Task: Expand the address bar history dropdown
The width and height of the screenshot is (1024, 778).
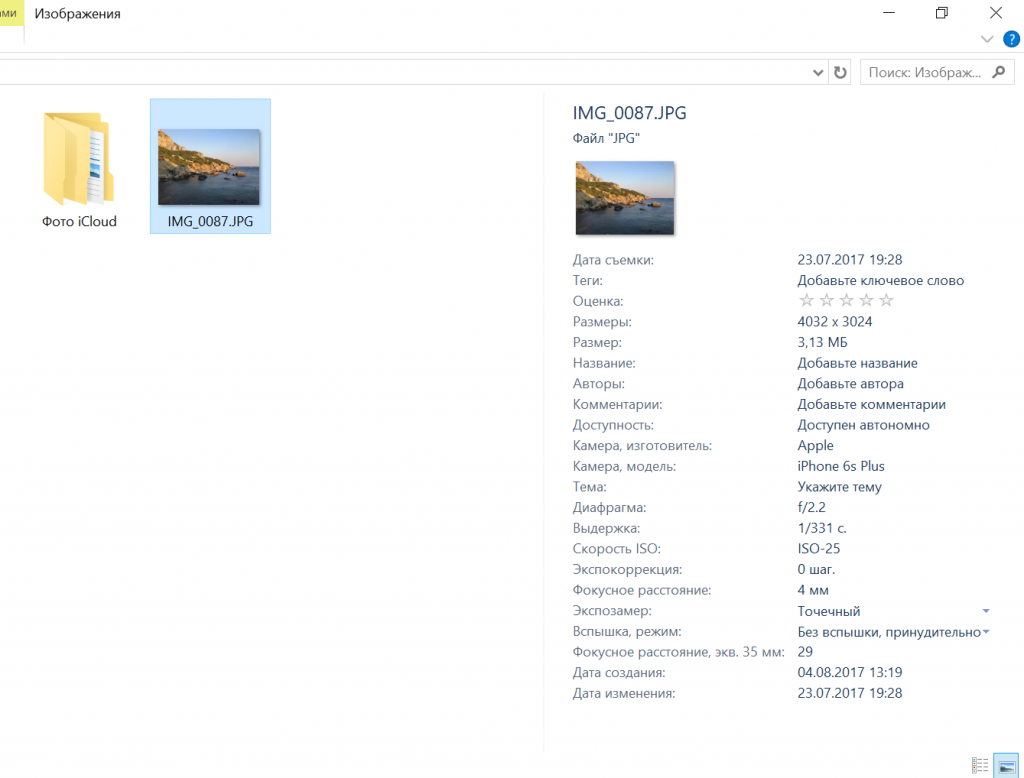Action: [818, 73]
